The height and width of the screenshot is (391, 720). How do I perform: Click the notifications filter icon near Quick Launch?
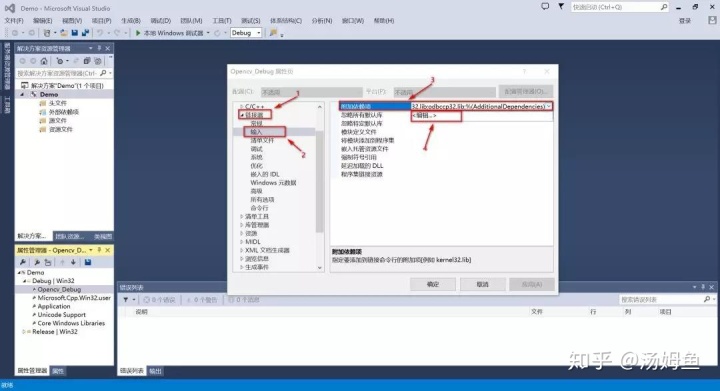pos(561,6)
